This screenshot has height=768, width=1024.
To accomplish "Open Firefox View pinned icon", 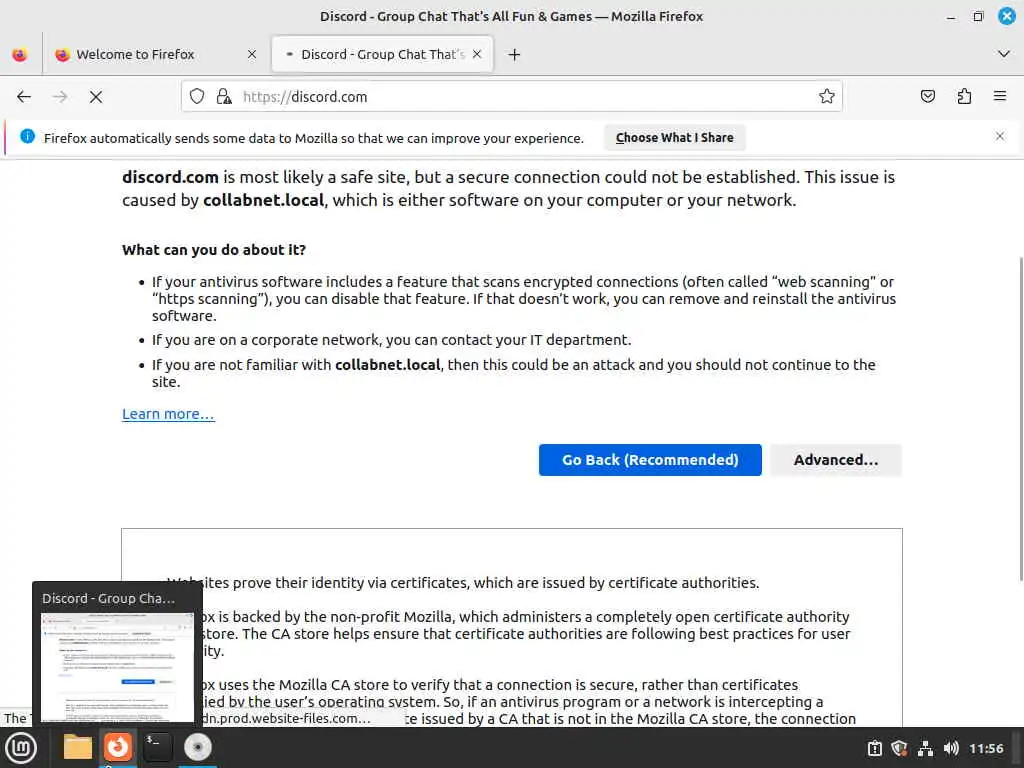I will 20,55.
